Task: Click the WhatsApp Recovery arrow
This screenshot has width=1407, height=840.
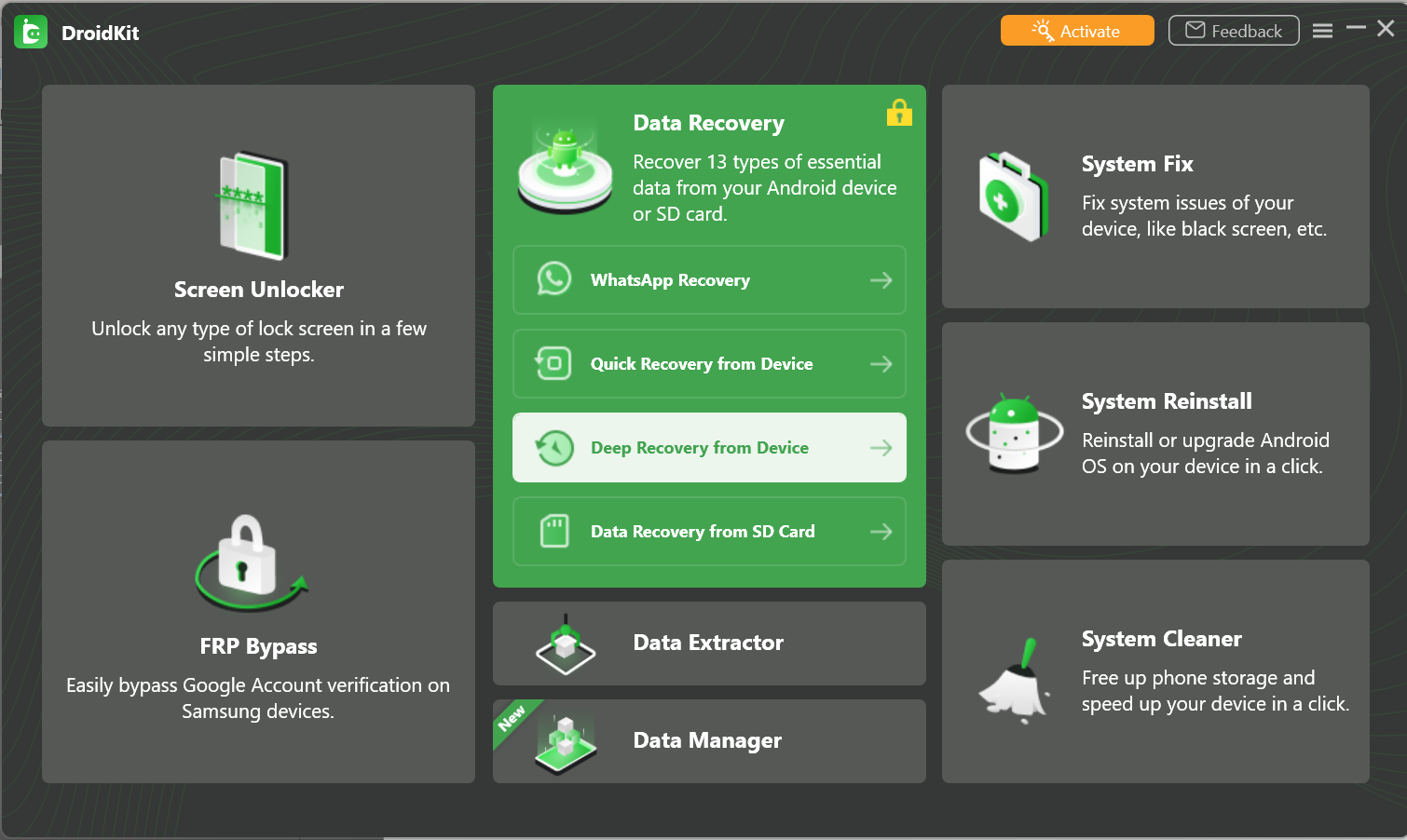Action: tap(881, 280)
